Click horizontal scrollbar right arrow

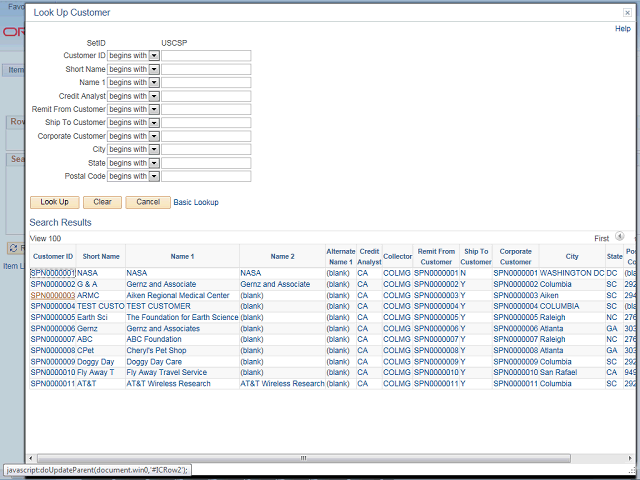(x=630, y=458)
